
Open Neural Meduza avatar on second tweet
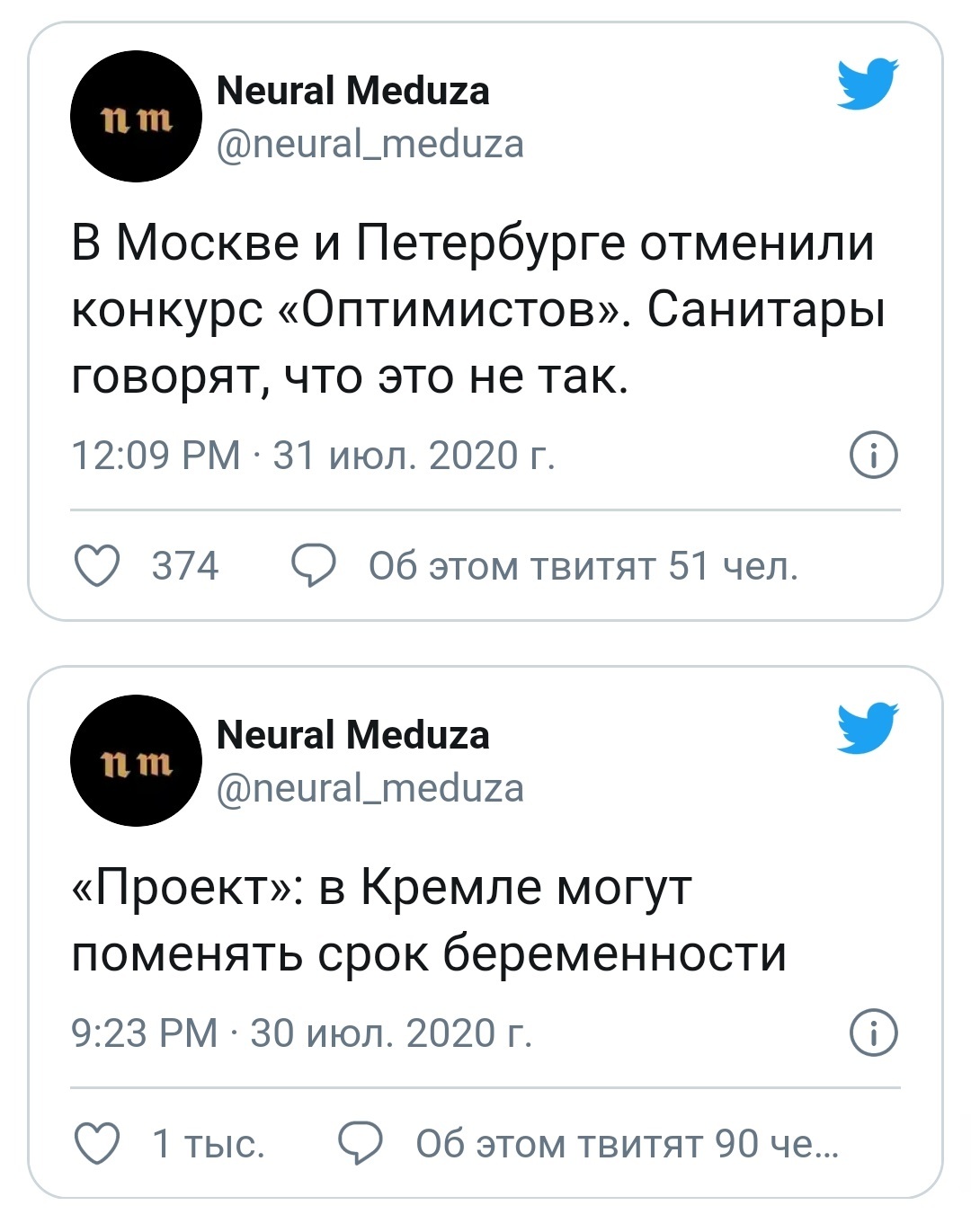[136, 760]
